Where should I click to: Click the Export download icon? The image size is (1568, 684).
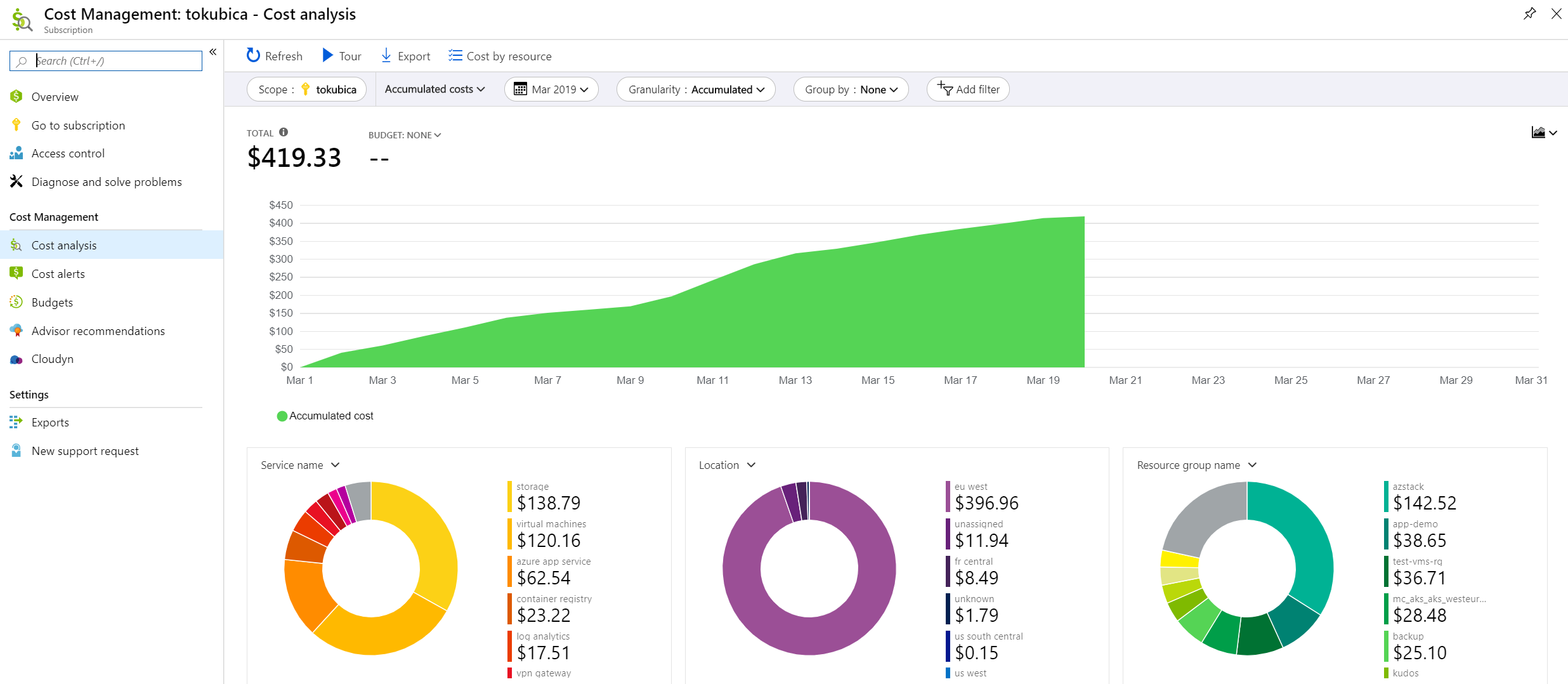386,56
